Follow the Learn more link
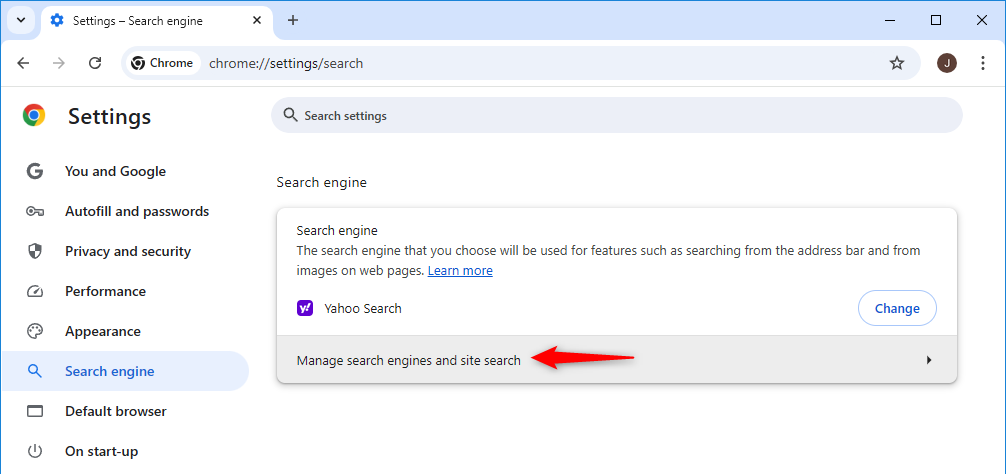Image resolution: width=1006 pixels, height=474 pixels. [460, 271]
